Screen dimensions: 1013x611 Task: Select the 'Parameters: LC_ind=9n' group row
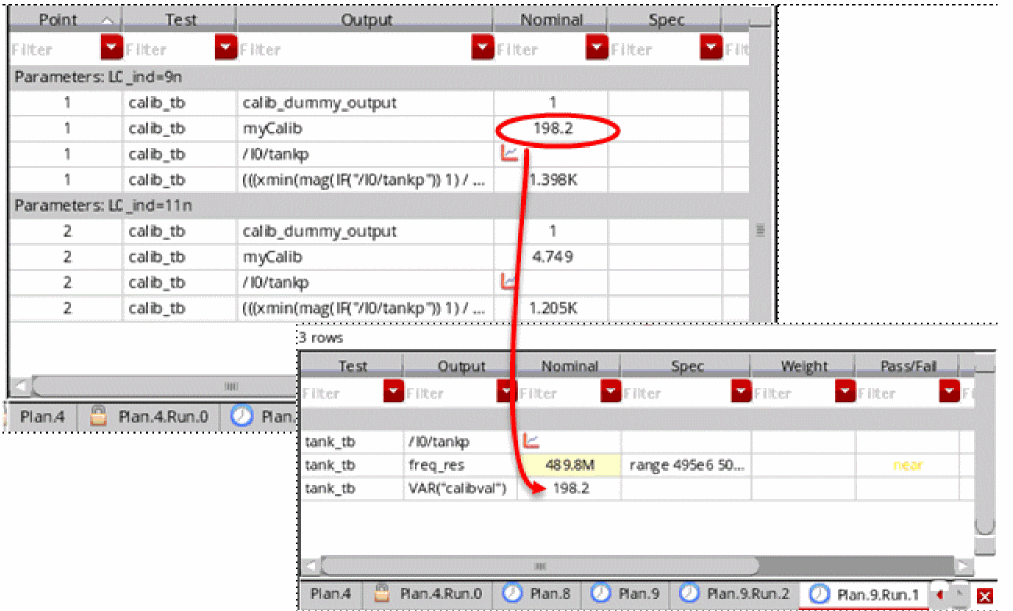coord(379,77)
